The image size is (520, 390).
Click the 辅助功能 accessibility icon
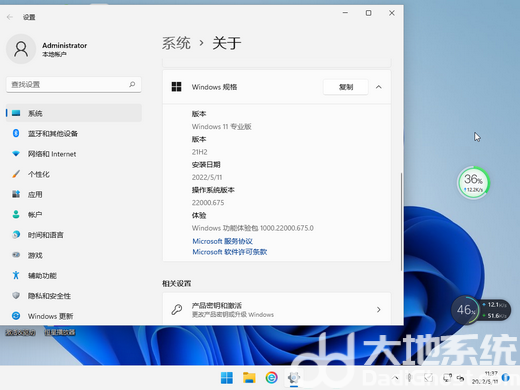(16, 275)
